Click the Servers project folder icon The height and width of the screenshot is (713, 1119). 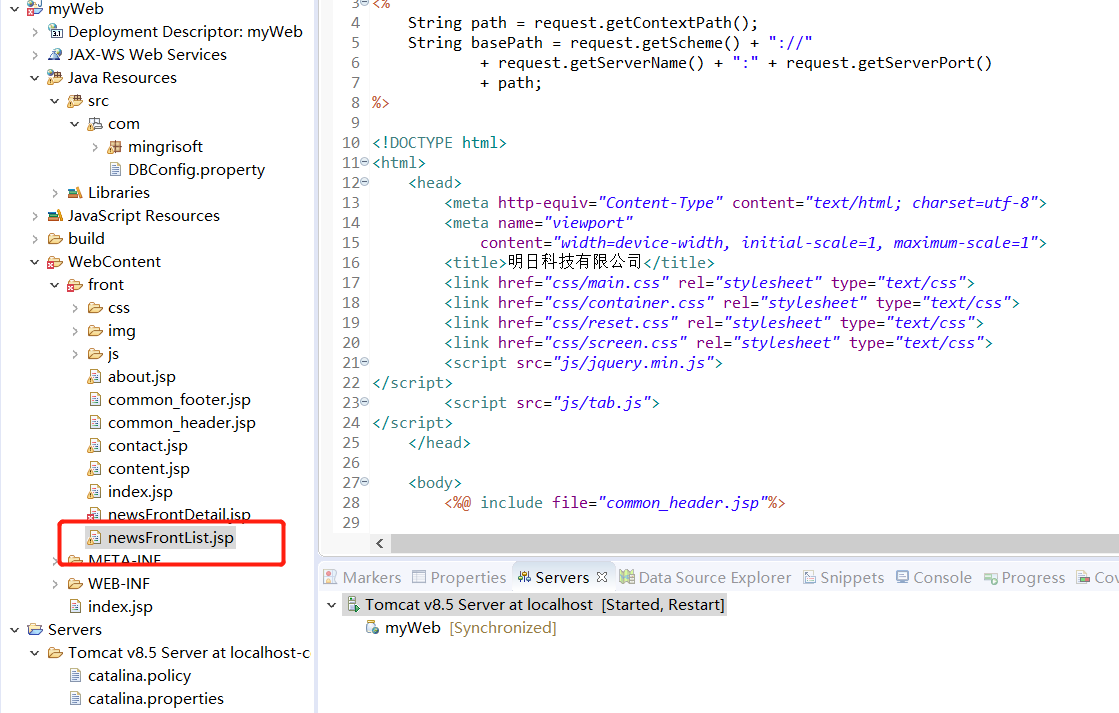coord(35,629)
